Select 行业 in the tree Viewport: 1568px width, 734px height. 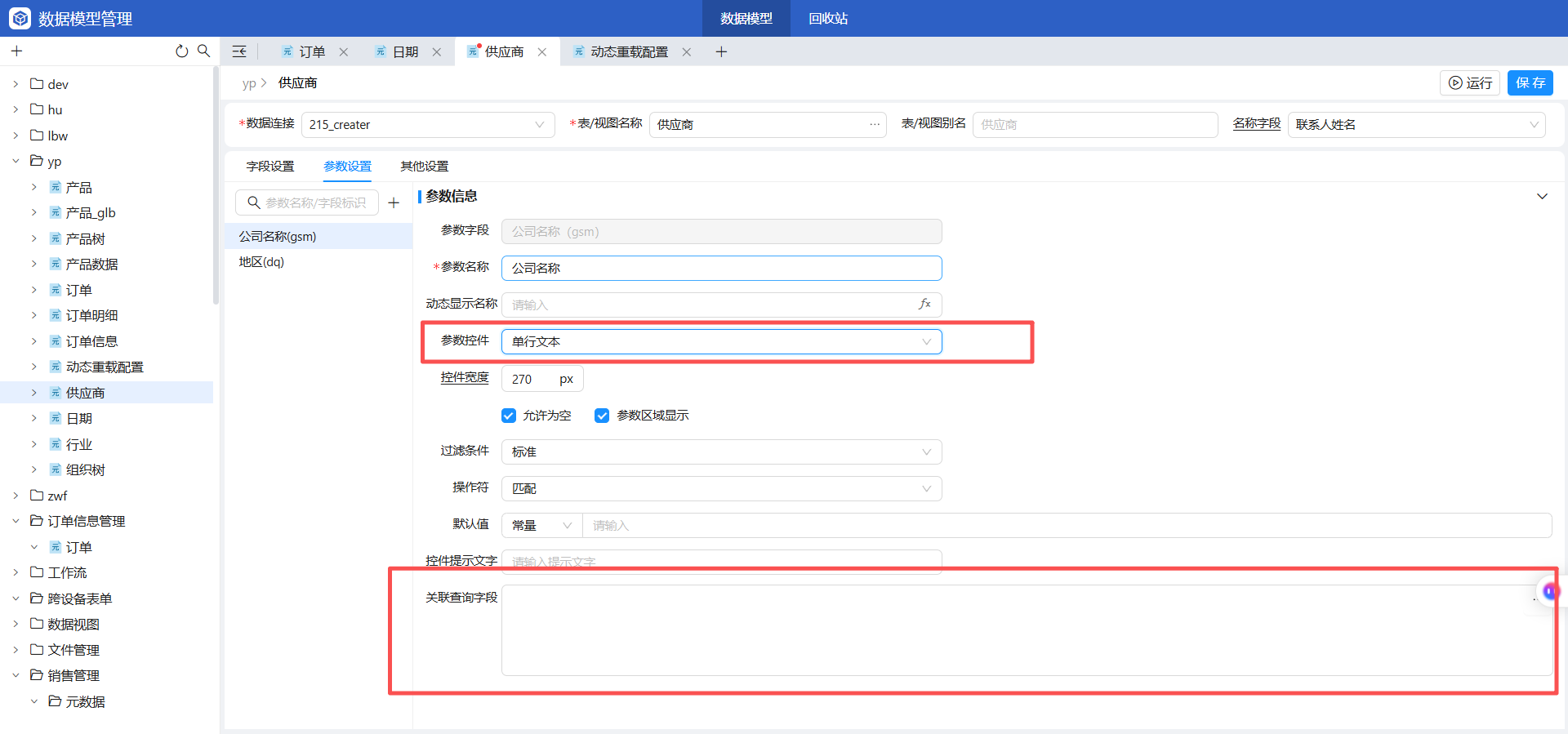(79, 444)
